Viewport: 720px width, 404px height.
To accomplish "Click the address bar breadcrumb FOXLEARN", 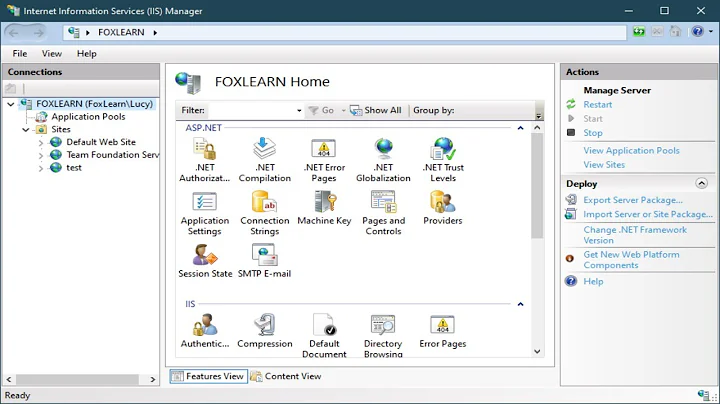I will (x=121, y=33).
